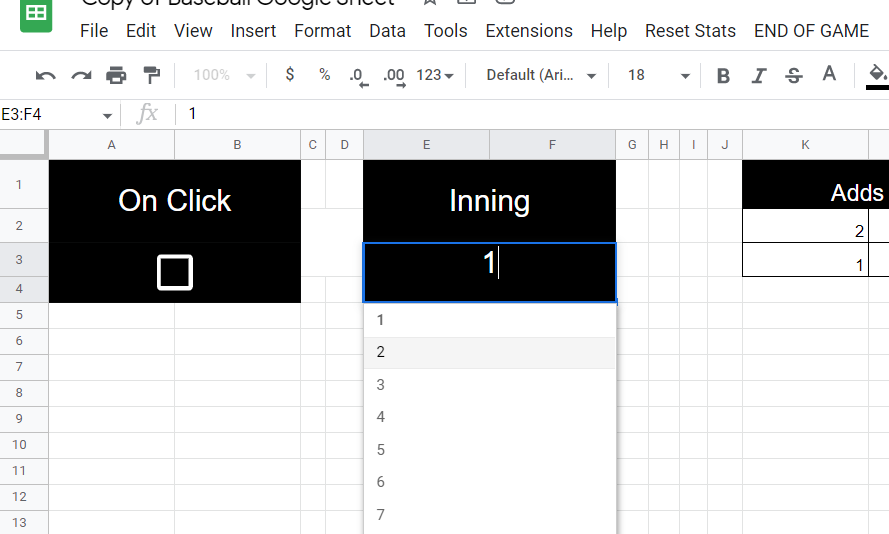Click the formula bar input
The height and width of the screenshot is (534, 889).
(x=533, y=114)
